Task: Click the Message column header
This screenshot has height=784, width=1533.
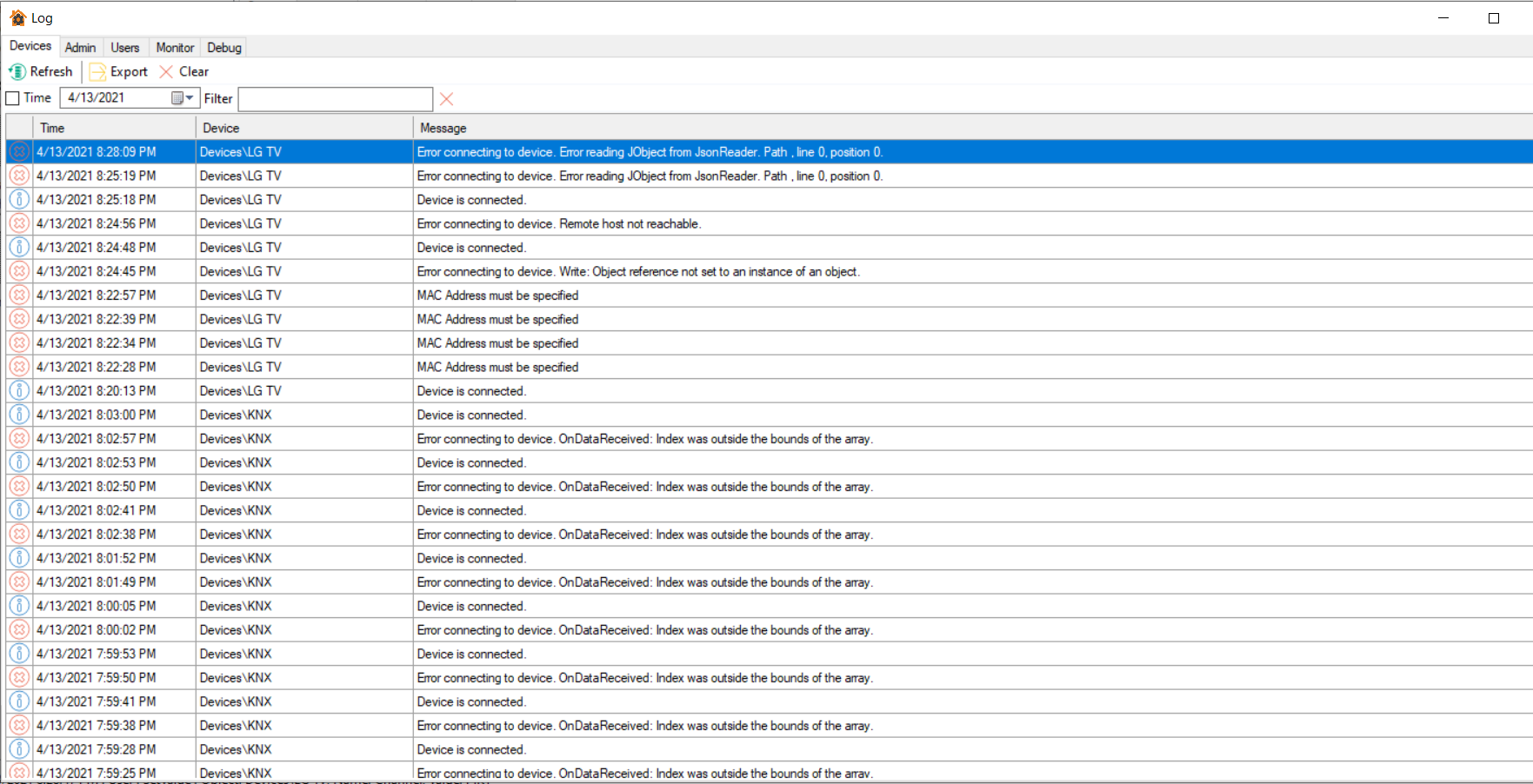Action: click(x=956, y=128)
